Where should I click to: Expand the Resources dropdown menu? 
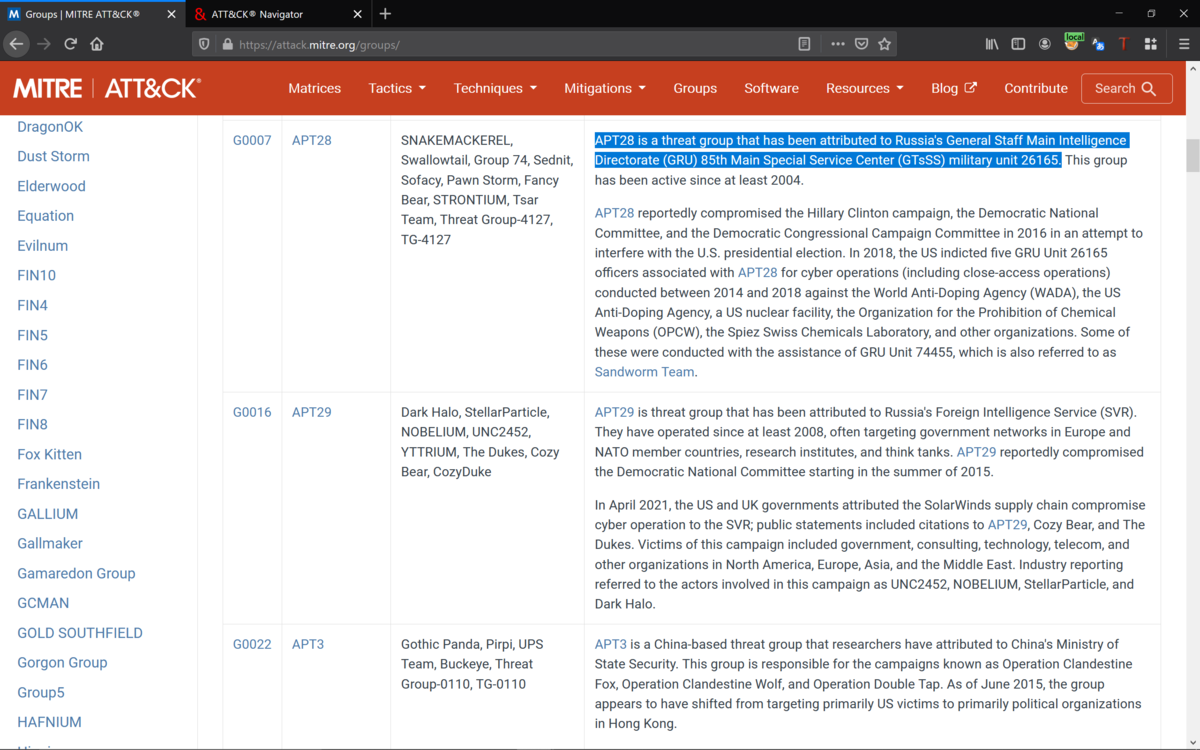tap(865, 88)
